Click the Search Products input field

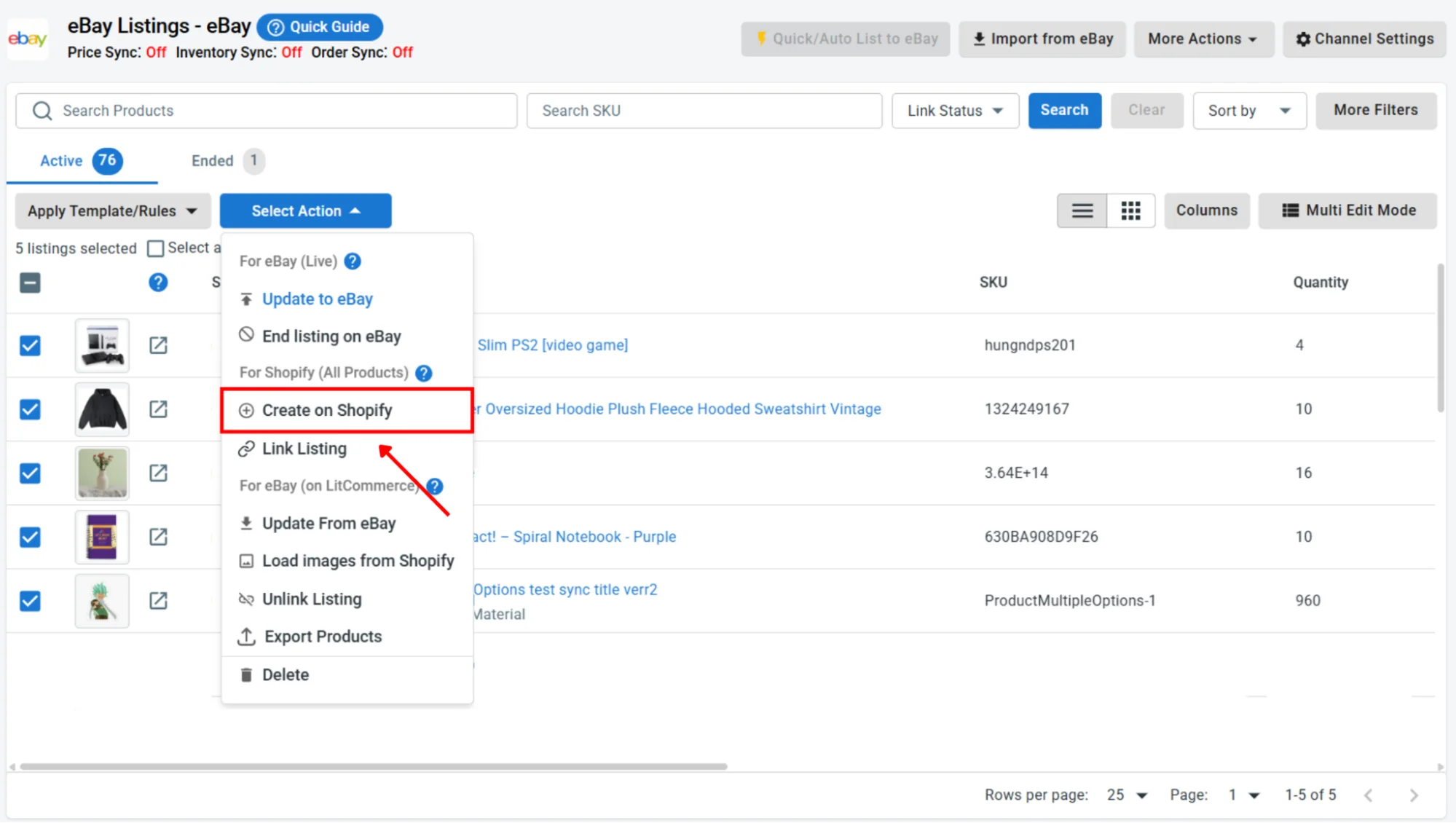click(267, 111)
